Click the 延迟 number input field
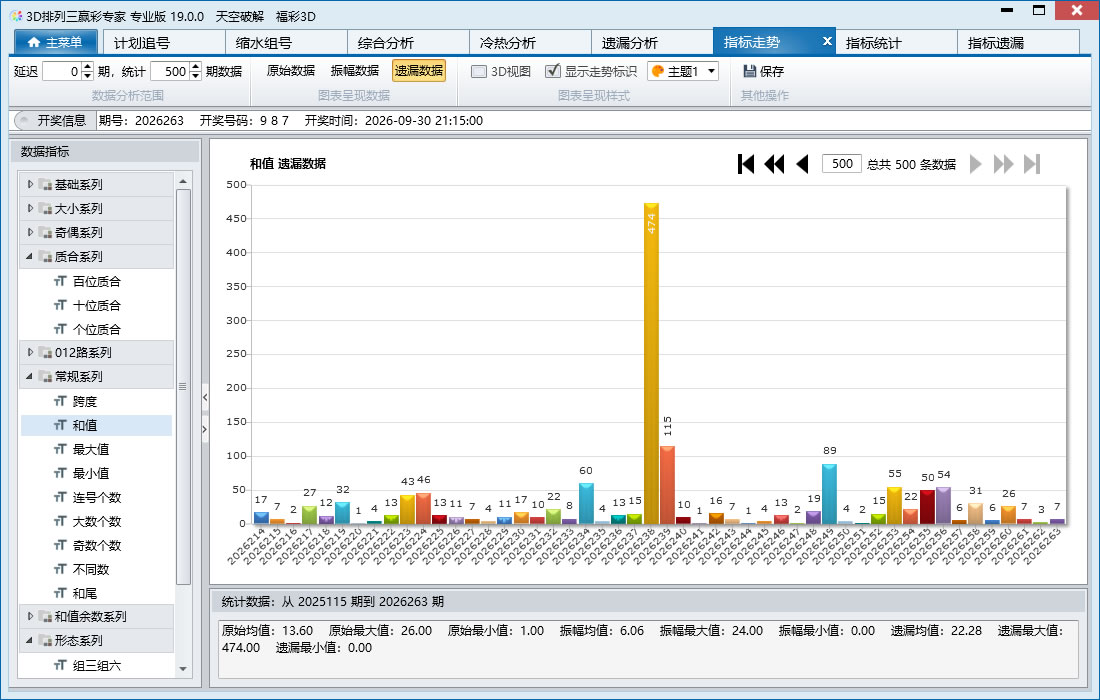This screenshot has height=700, width=1100. (62, 71)
